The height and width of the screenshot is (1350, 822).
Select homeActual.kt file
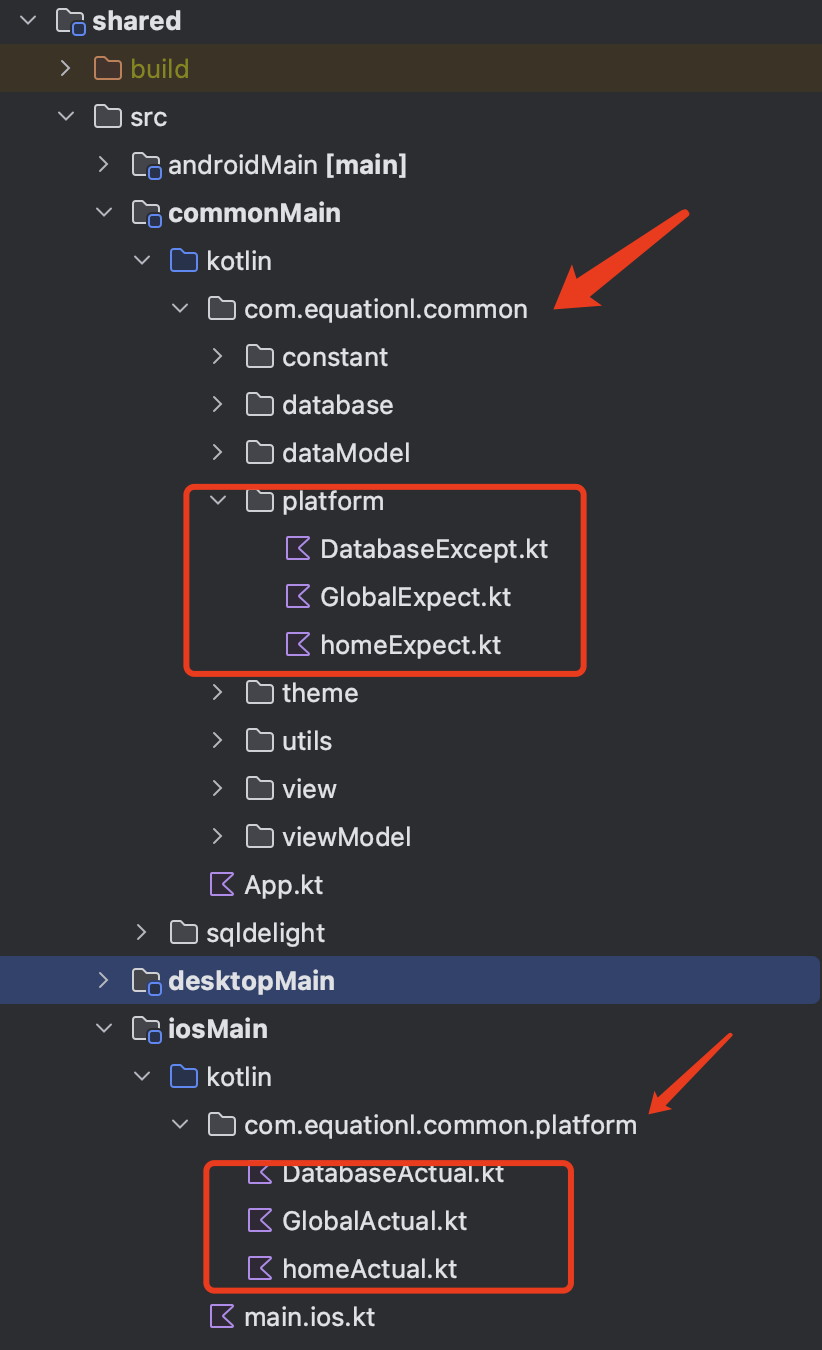370,1269
